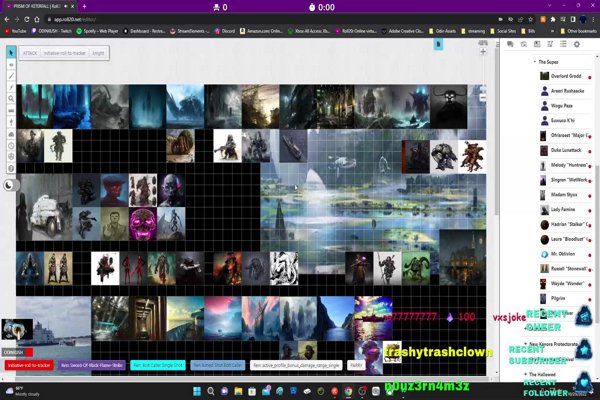Open the Help tool in toolbox

11,168
